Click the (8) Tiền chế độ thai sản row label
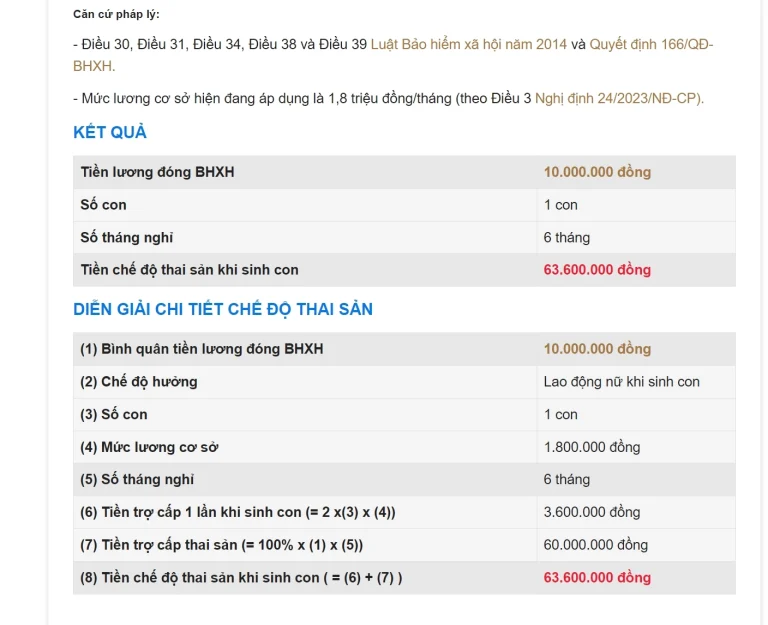 (241, 578)
